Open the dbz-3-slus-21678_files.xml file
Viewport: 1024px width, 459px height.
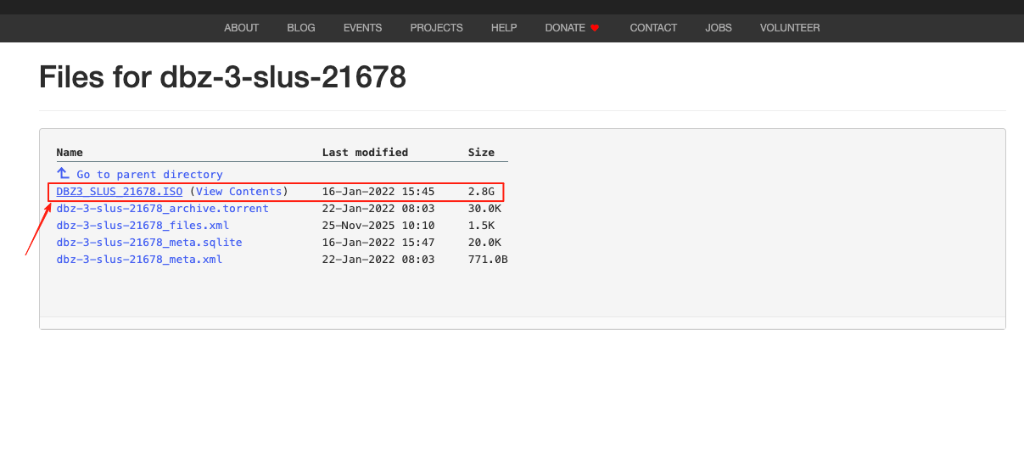tap(143, 225)
